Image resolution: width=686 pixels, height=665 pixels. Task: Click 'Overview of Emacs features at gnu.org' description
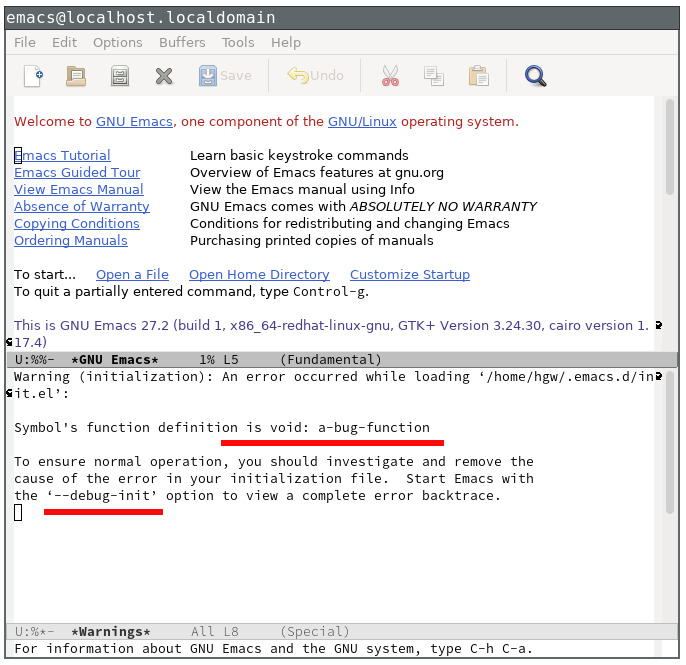coord(317,172)
